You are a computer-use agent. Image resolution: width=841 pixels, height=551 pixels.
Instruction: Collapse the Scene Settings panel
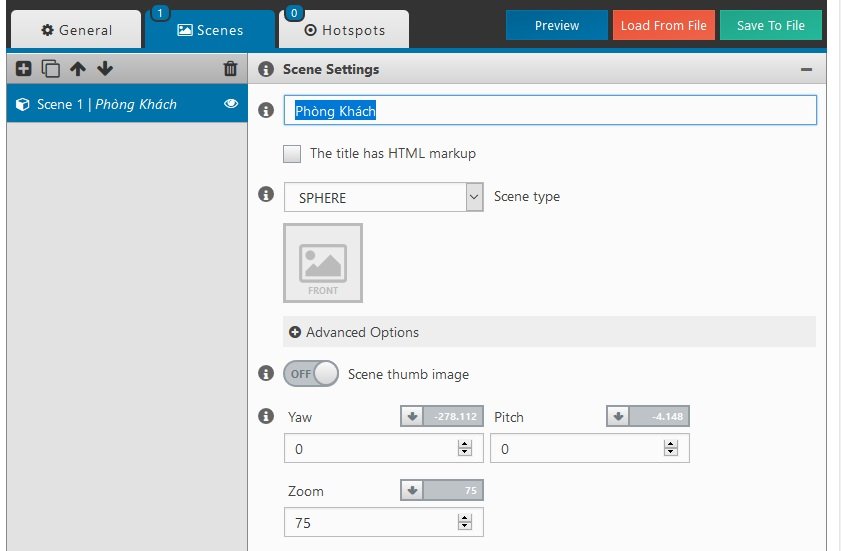tap(806, 70)
